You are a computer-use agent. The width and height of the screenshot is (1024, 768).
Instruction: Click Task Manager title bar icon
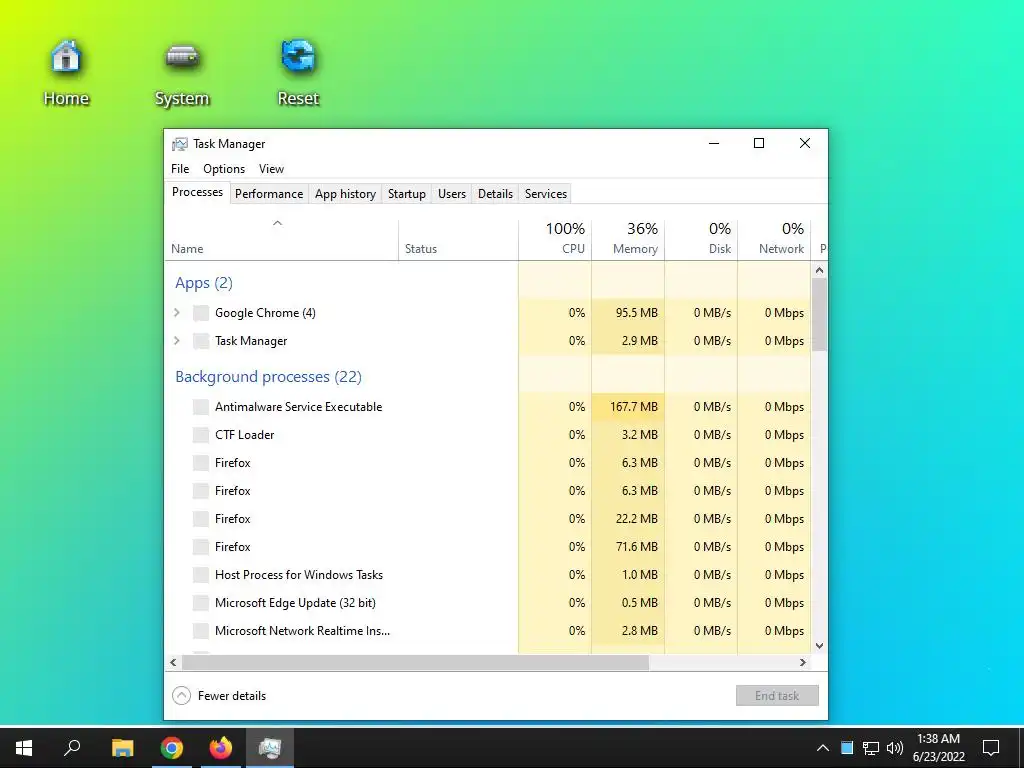click(179, 144)
